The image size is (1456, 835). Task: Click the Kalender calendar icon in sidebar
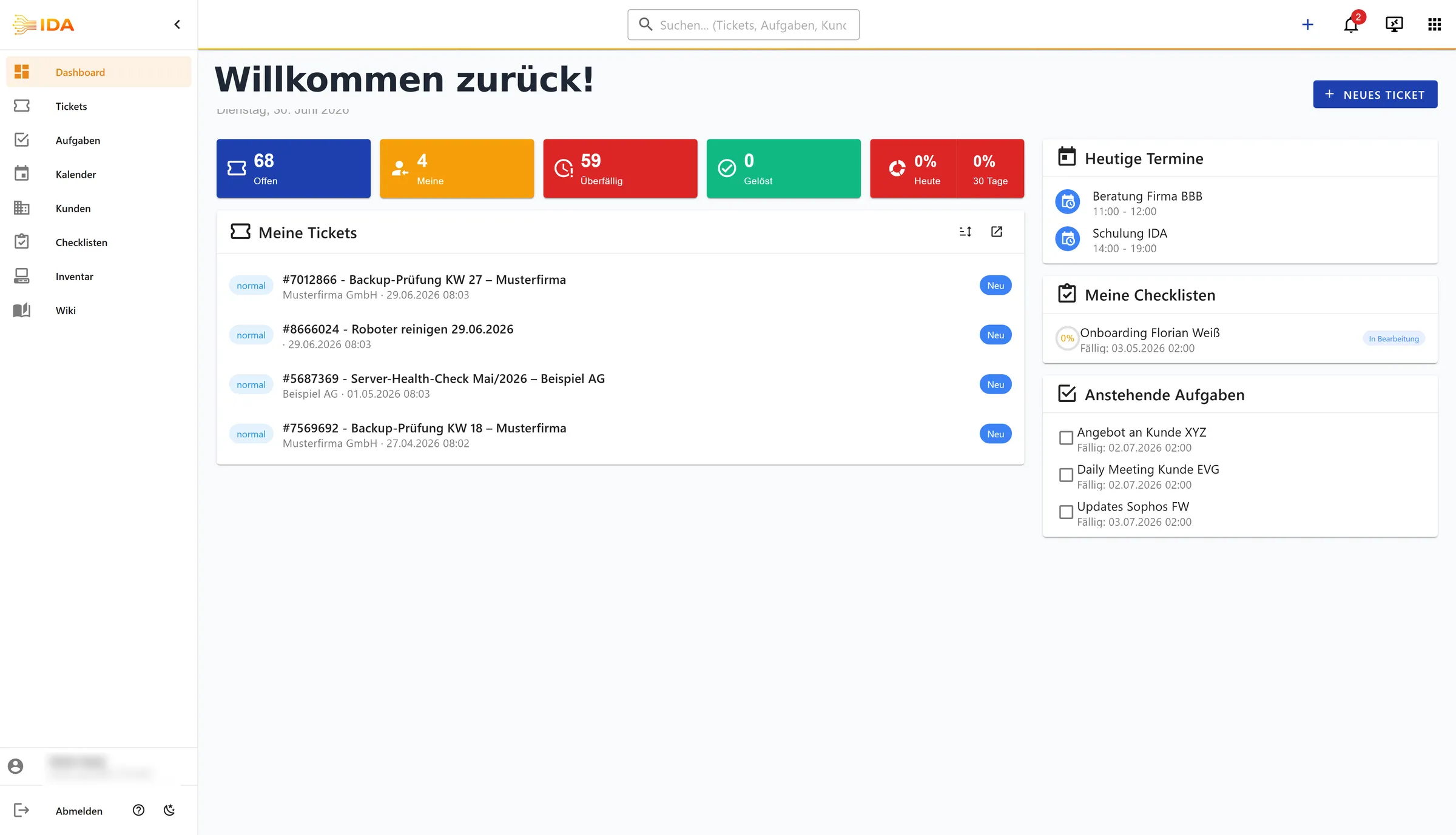(22, 173)
